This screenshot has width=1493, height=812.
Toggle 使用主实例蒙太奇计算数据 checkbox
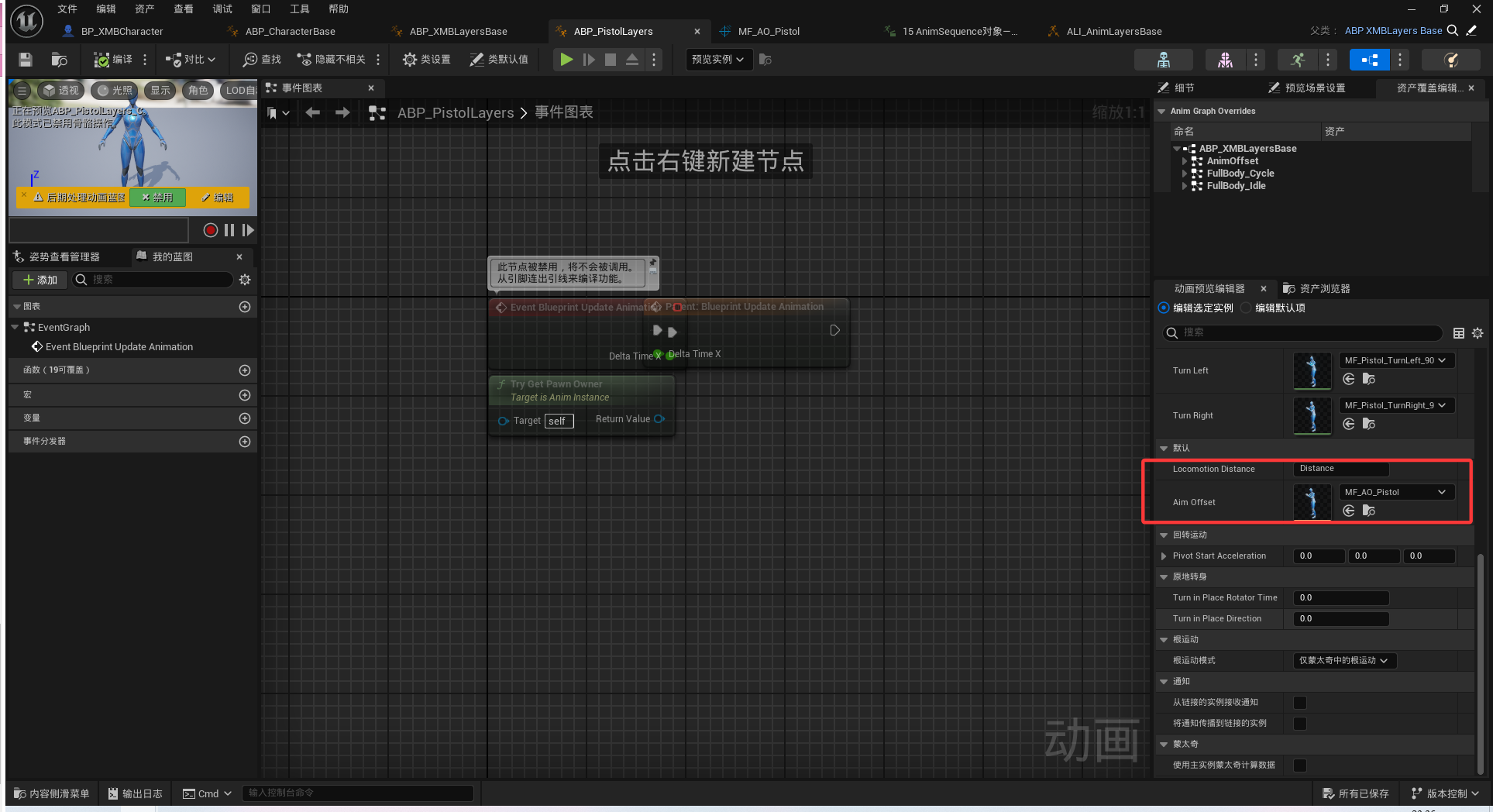[x=1300, y=766]
